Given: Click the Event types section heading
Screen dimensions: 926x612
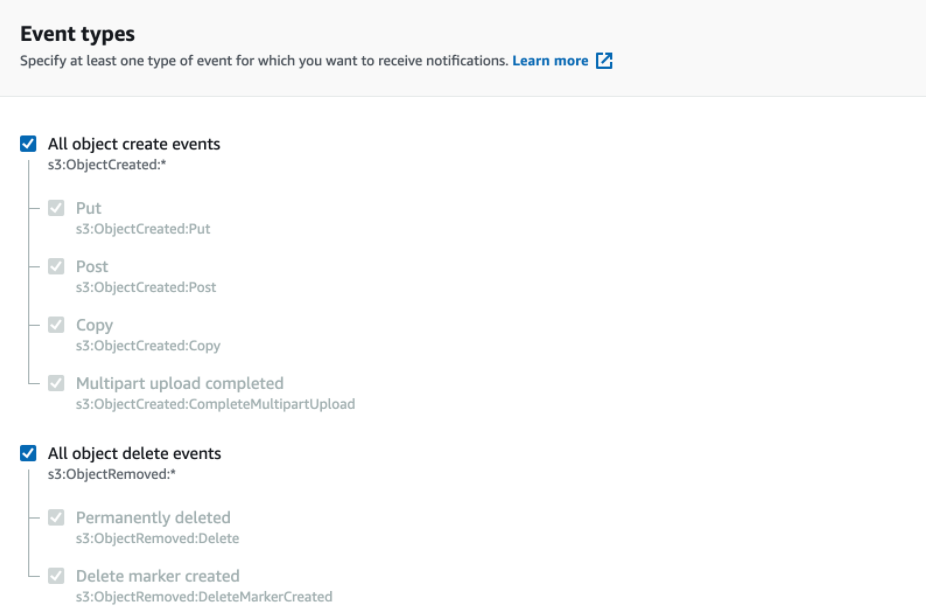Looking at the screenshot, I should (77, 34).
